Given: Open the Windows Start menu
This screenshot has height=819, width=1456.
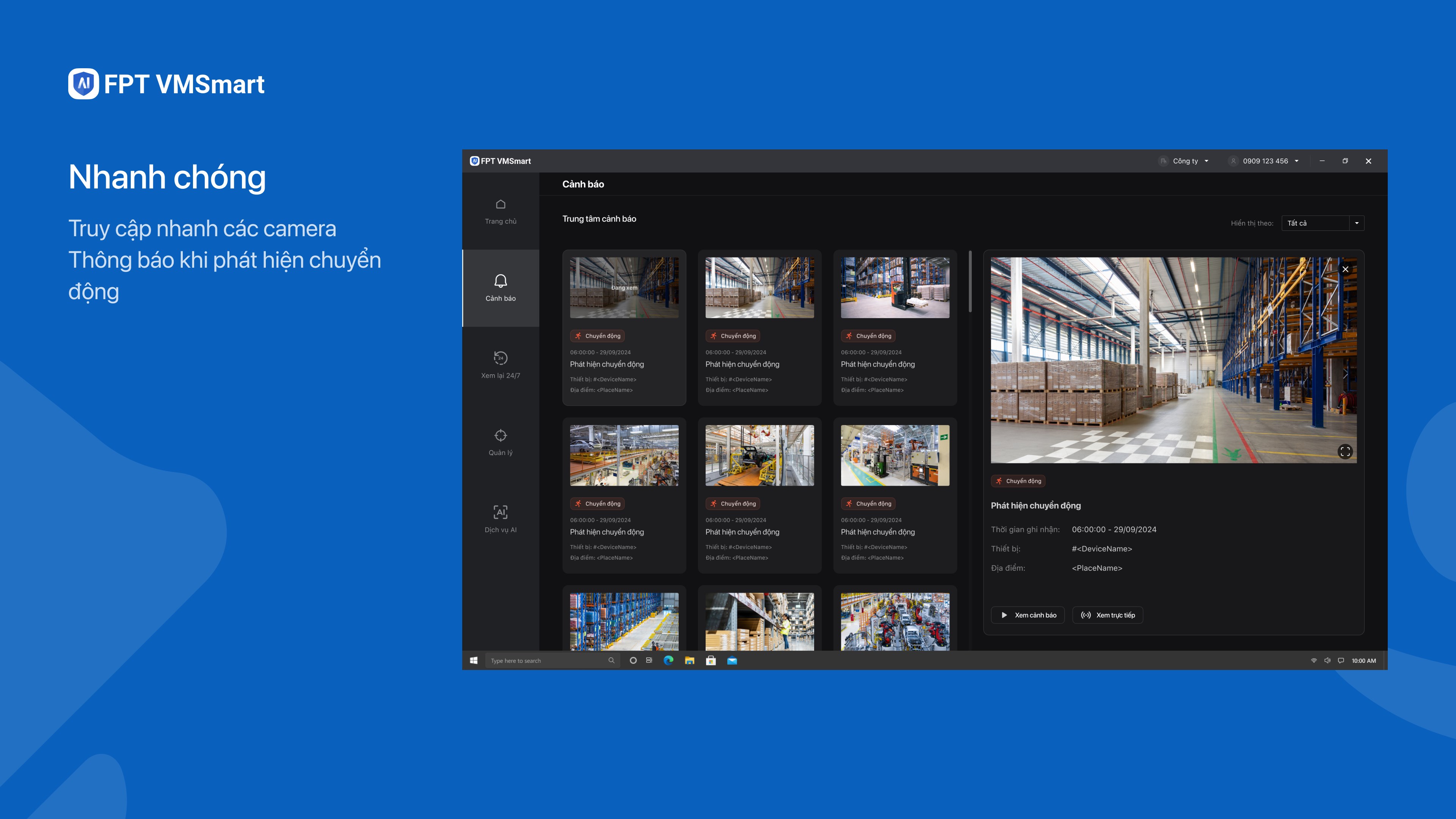Looking at the screenshot, I should click(x=474, y=660).
